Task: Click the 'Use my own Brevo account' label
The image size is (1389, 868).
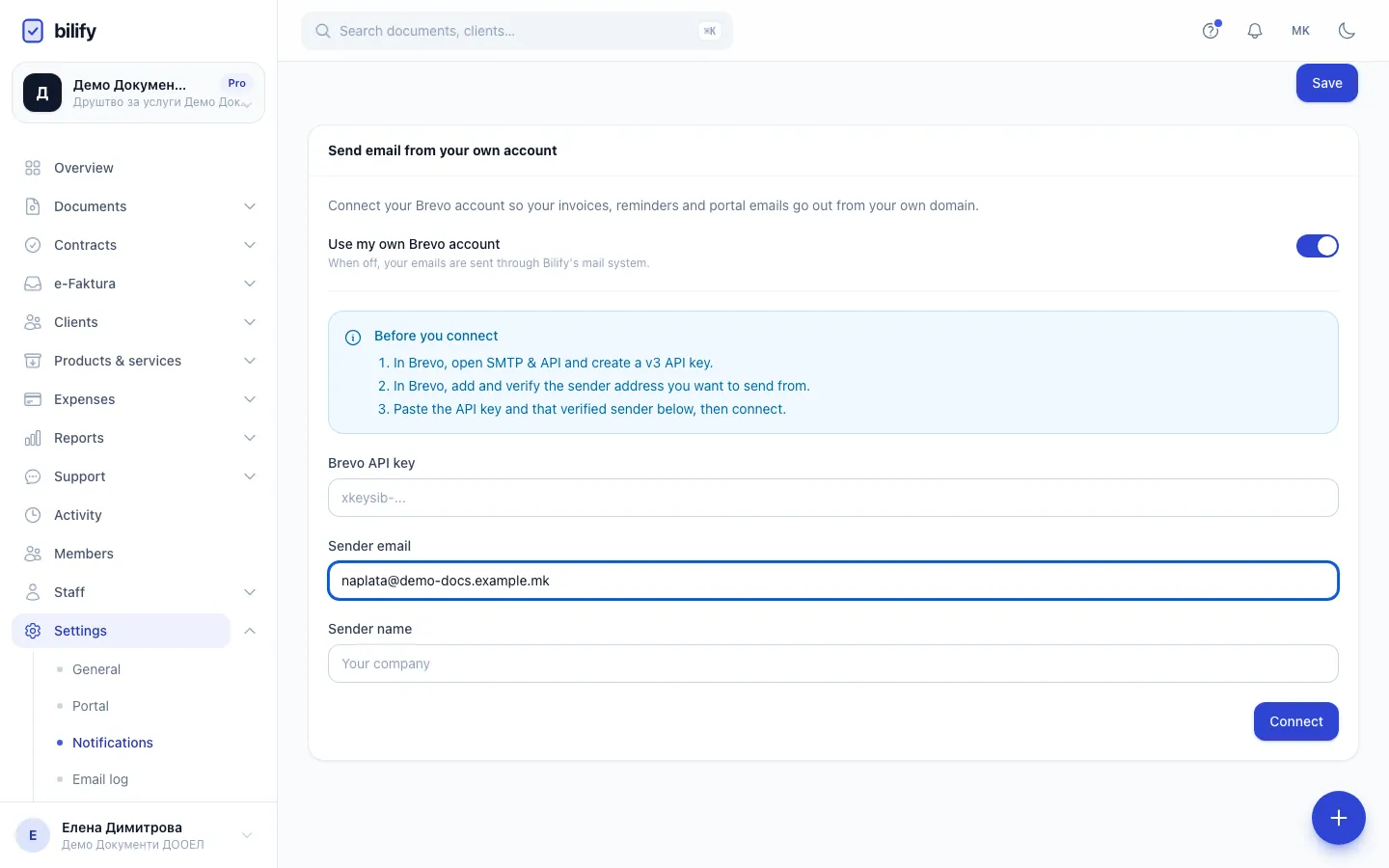Action: tap(414, 244)
